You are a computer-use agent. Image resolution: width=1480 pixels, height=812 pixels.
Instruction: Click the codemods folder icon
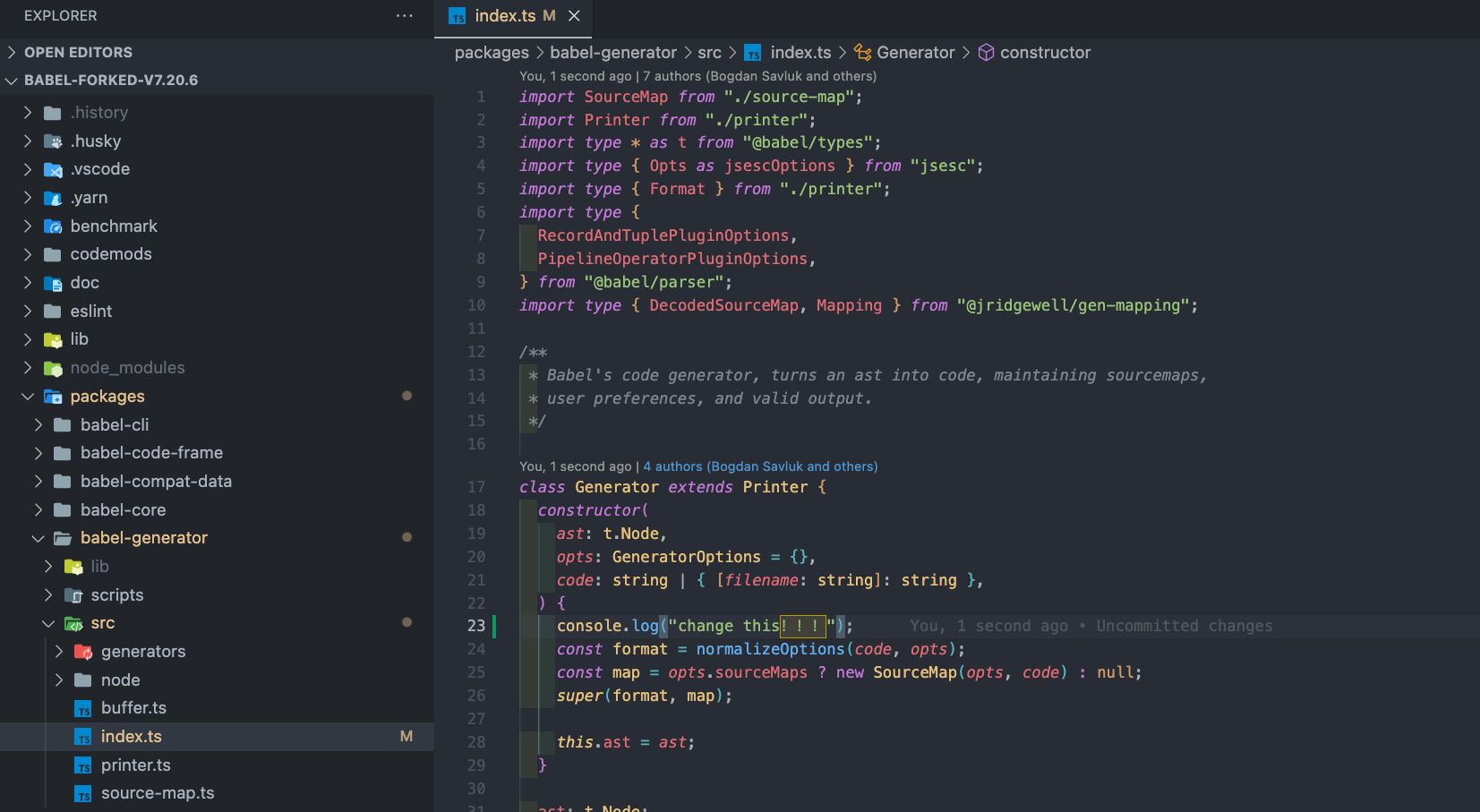(53, 254)
